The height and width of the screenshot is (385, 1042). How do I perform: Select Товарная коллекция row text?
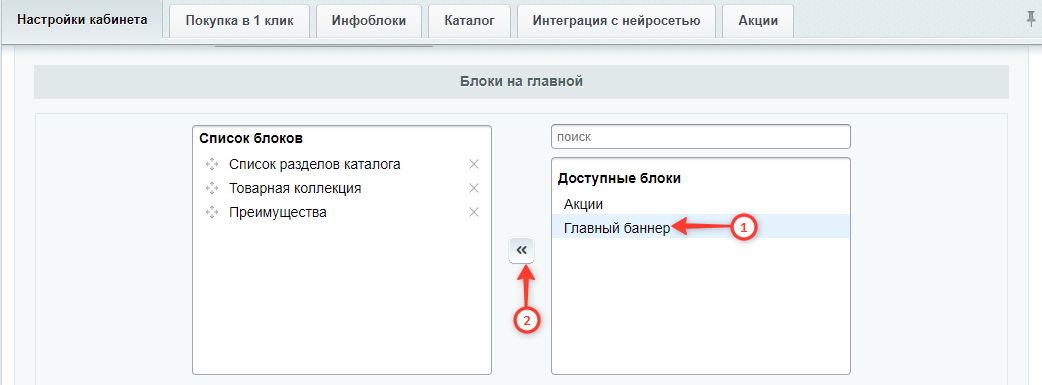click(295, 188)
